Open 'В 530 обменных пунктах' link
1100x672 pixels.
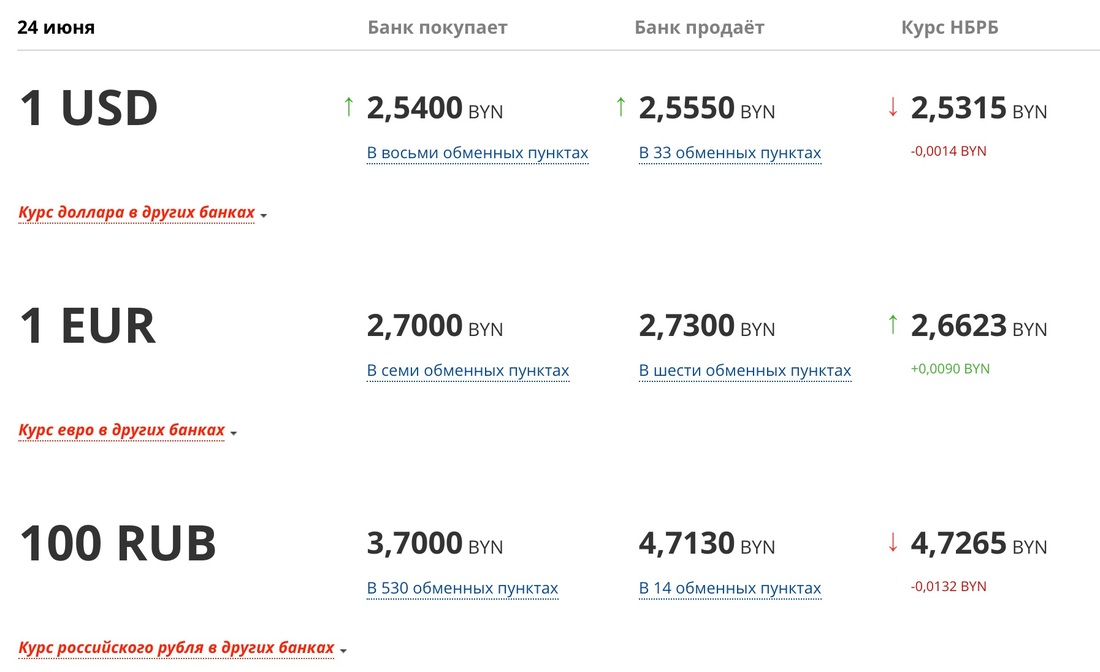(462, 588)
